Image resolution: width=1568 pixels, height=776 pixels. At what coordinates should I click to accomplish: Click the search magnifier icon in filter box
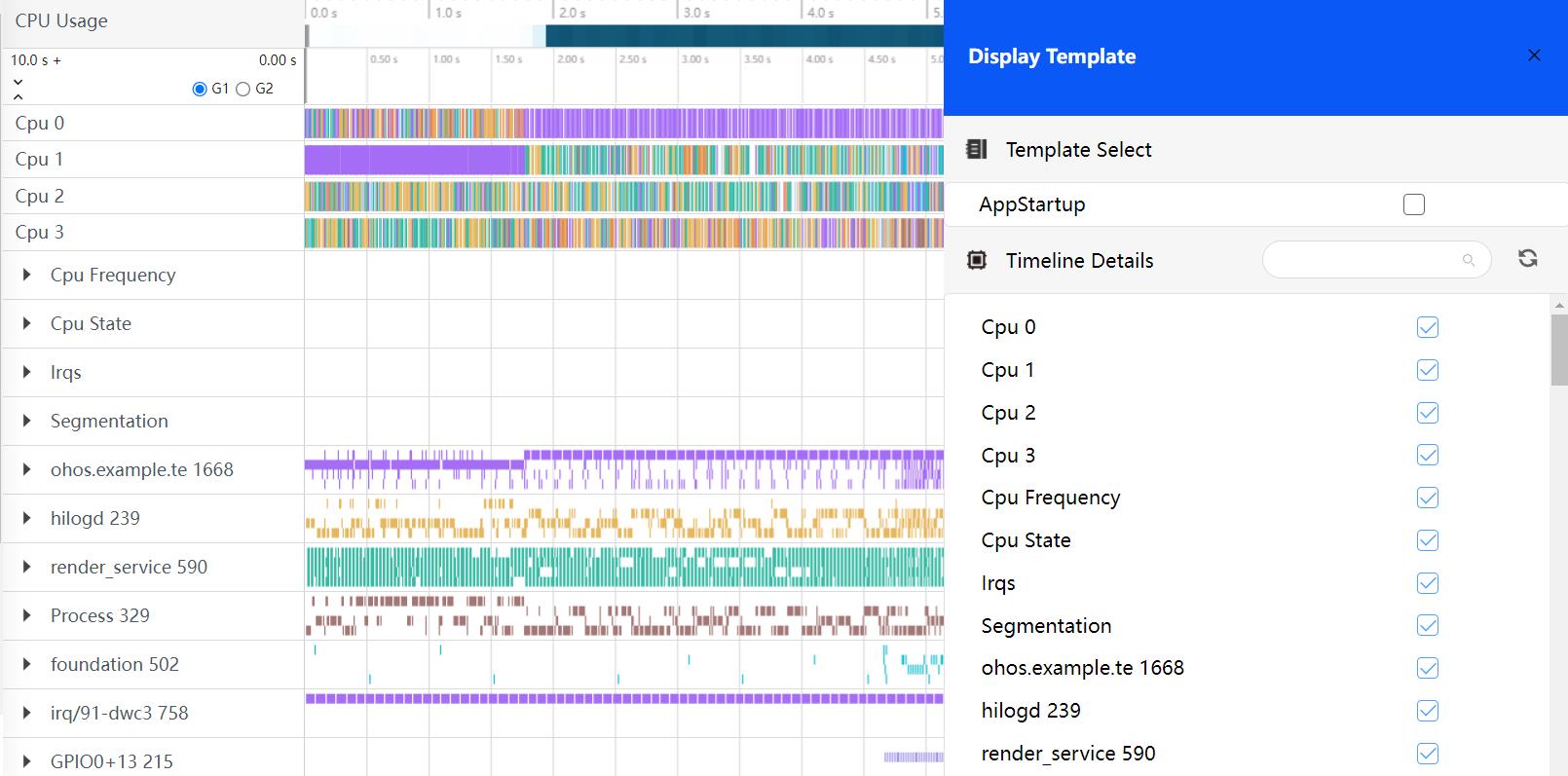tap(1469, 260)
